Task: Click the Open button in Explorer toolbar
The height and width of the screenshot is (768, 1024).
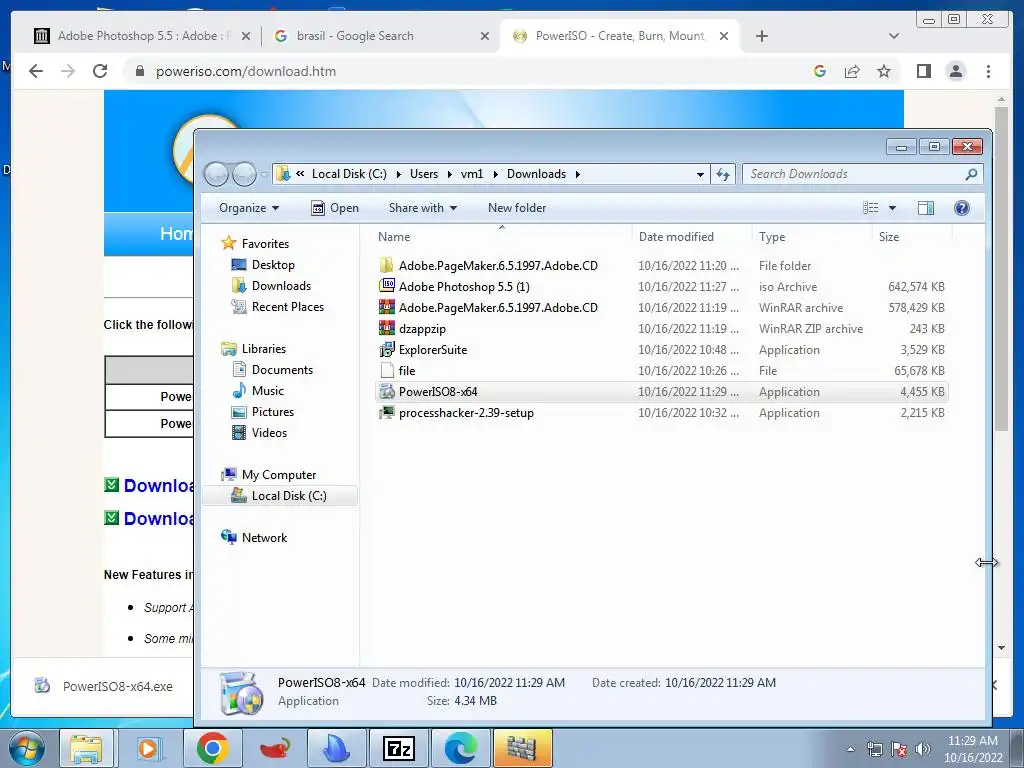Action: tap(335, 208)
